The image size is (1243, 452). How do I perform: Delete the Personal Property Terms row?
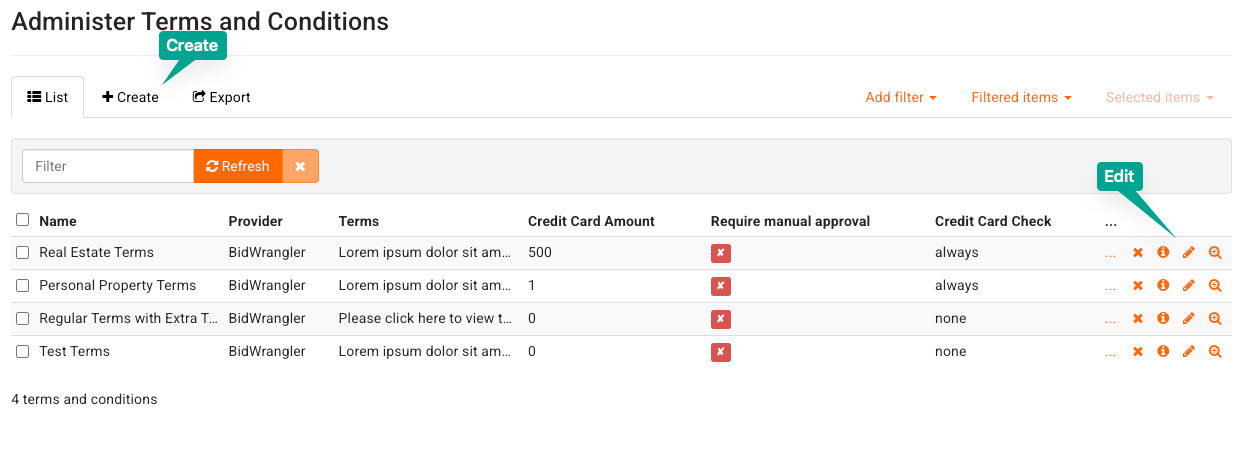[x=1137, y=286]
